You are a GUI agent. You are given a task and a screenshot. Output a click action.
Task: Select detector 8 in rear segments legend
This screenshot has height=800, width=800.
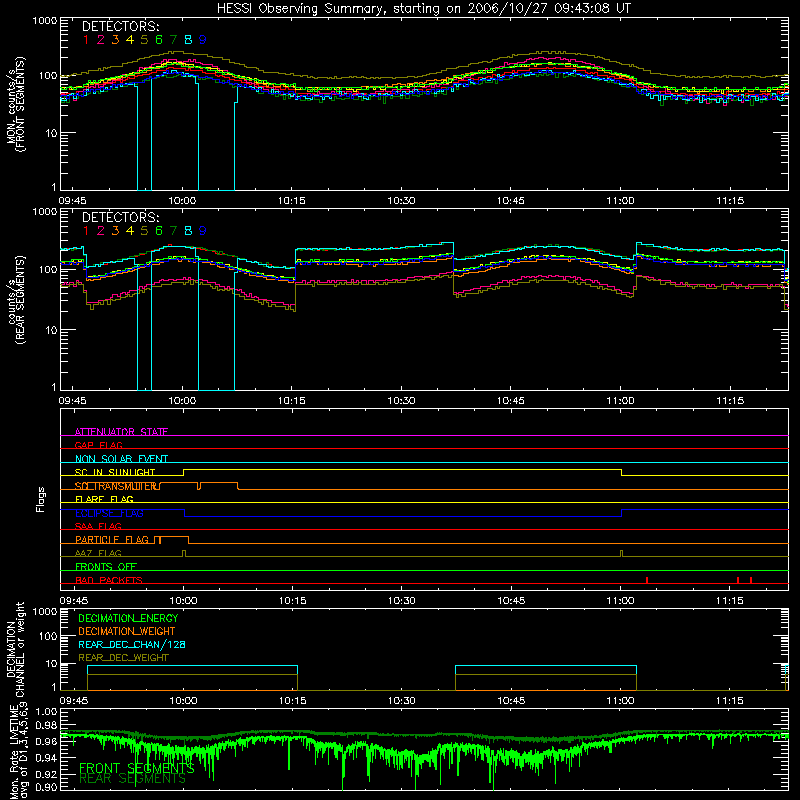click(x=188, y=231)
